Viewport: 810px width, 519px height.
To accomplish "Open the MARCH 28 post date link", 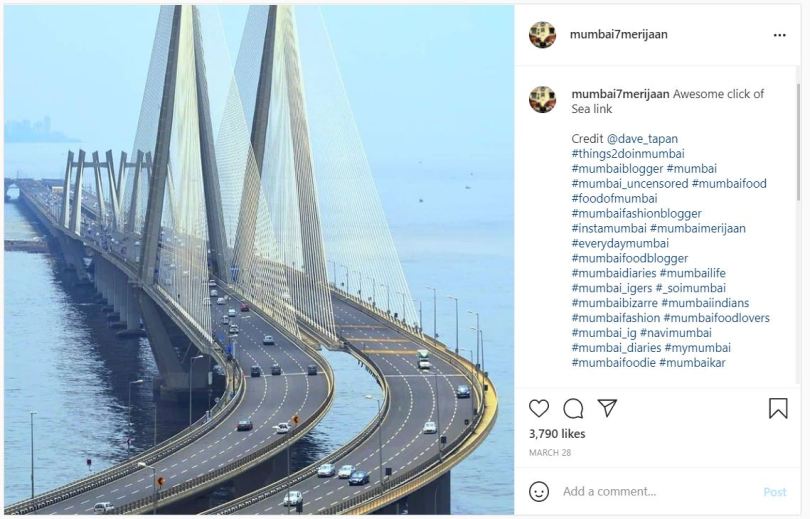I will point(550,452).
